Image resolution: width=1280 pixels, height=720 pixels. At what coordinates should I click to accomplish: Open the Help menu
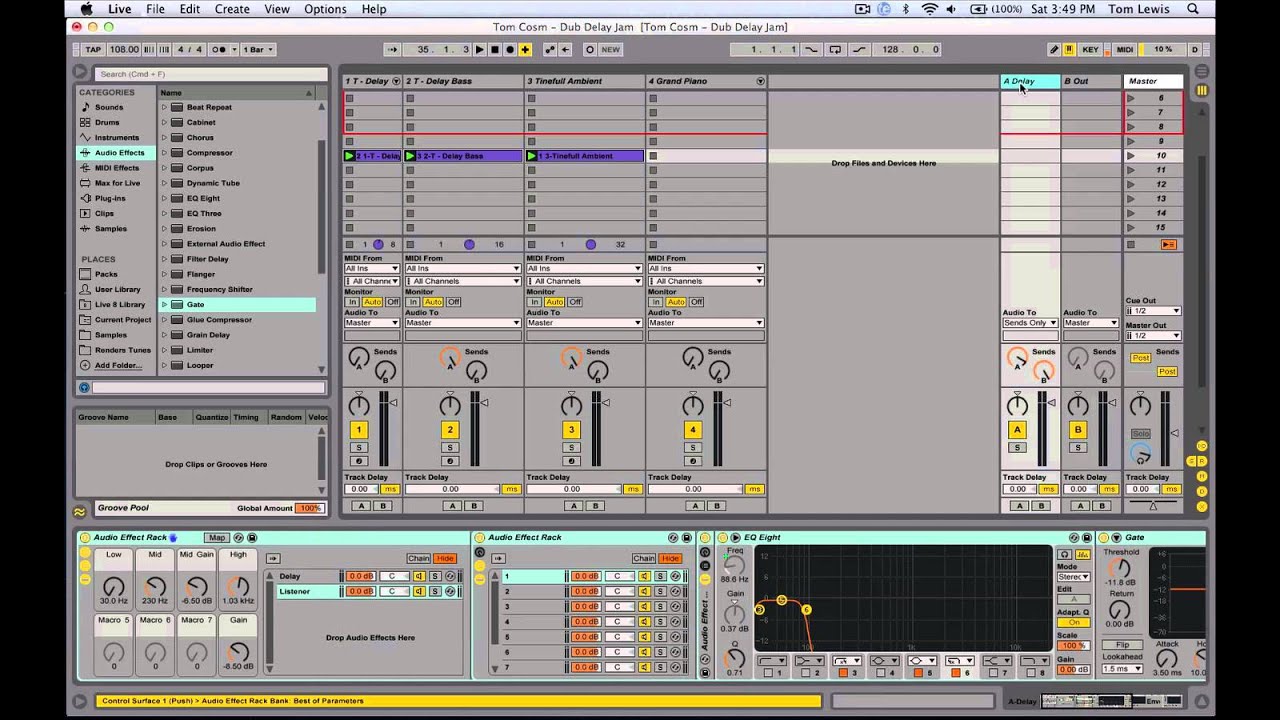[x=374, y=9]
